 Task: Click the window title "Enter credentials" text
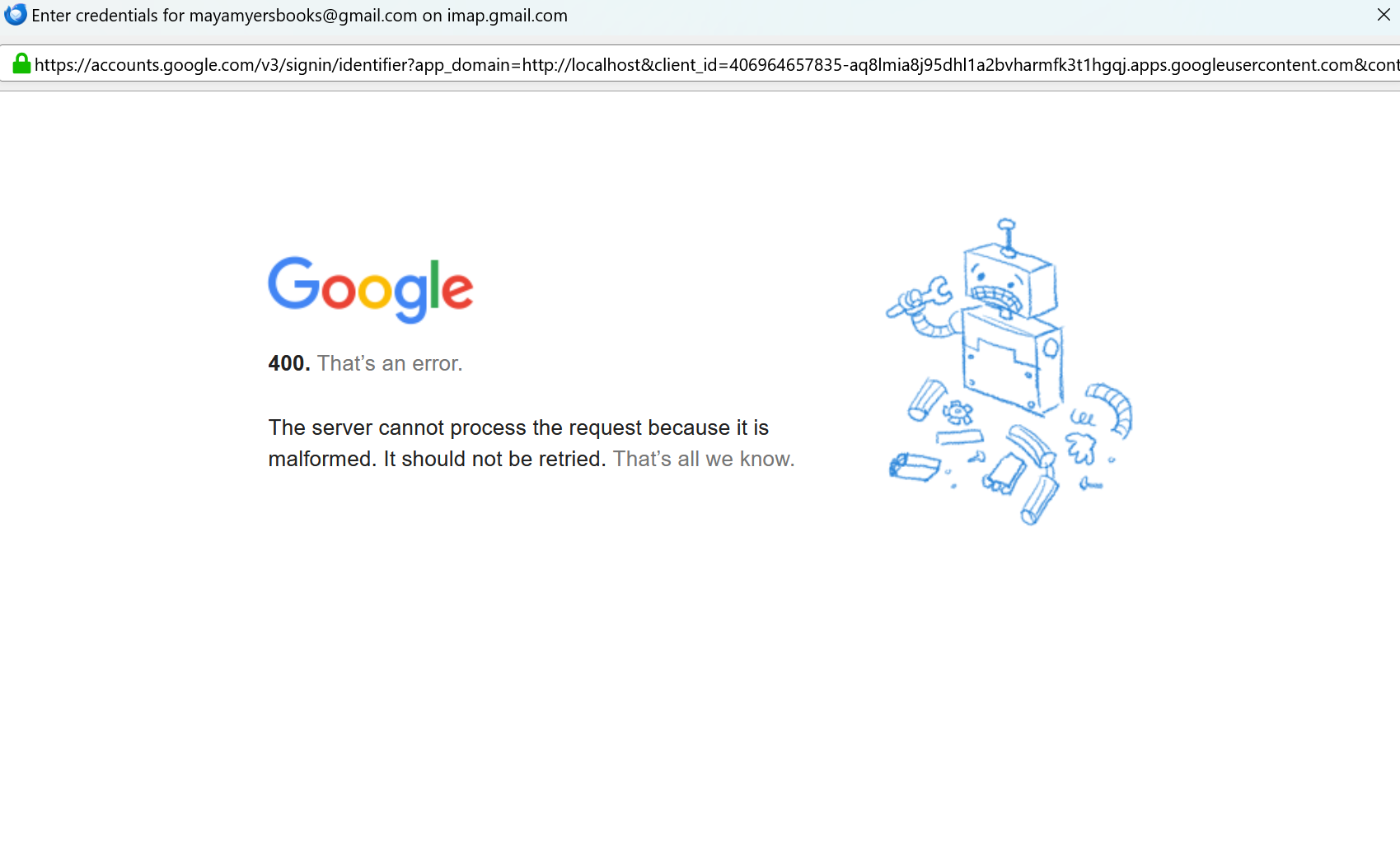tap(95, 16)
